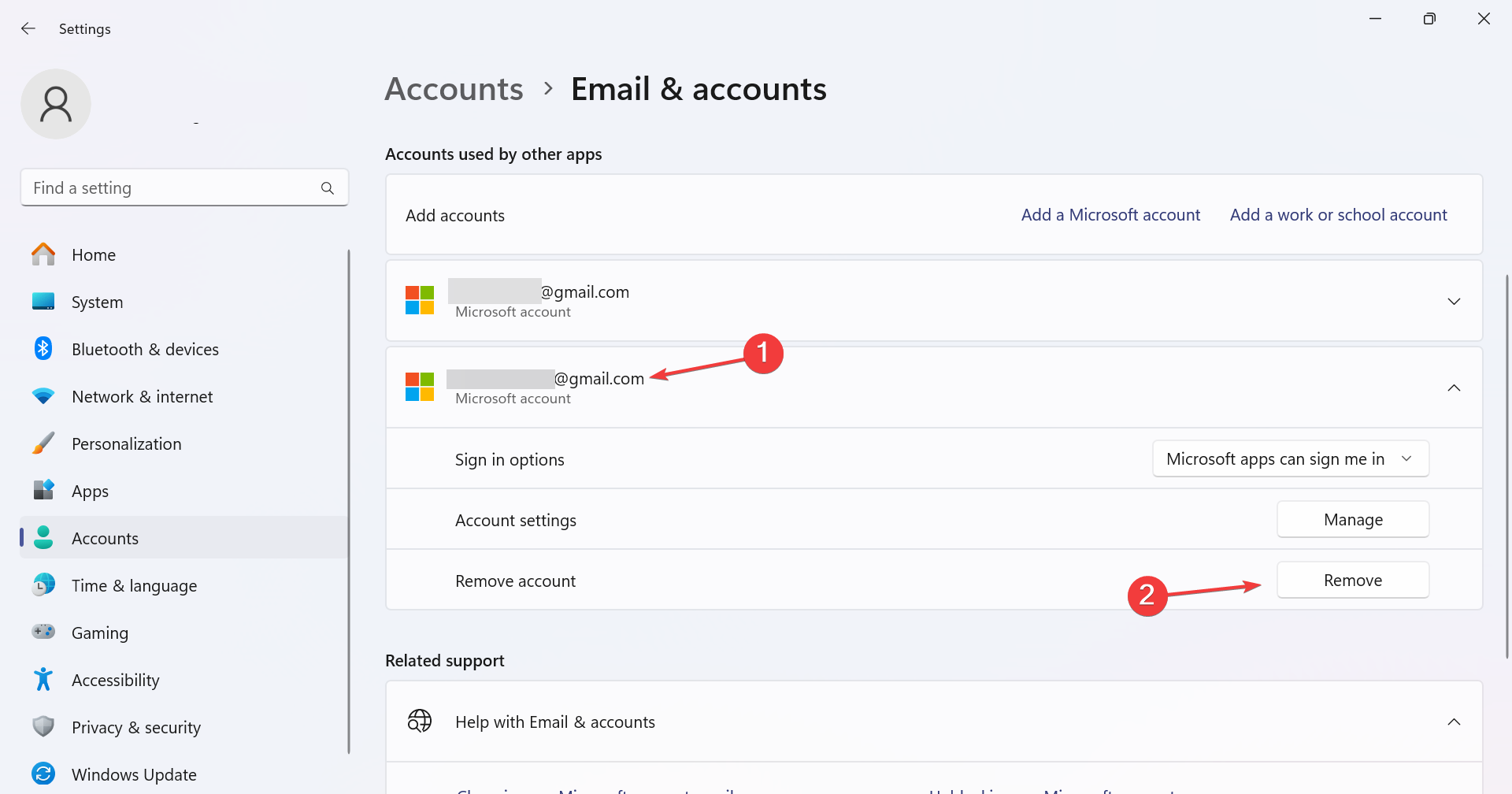Open Bluetooth & devices settings
This screenshot has width=1512, height=794.
[x=145, y=348]
